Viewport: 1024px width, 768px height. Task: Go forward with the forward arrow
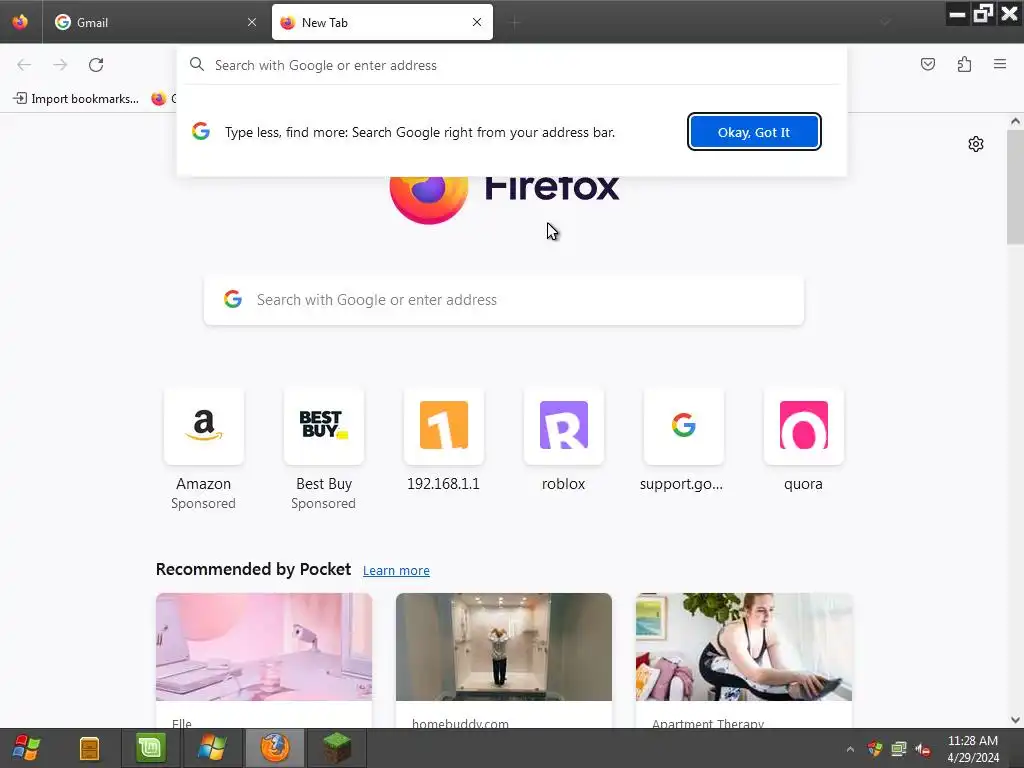60,65
